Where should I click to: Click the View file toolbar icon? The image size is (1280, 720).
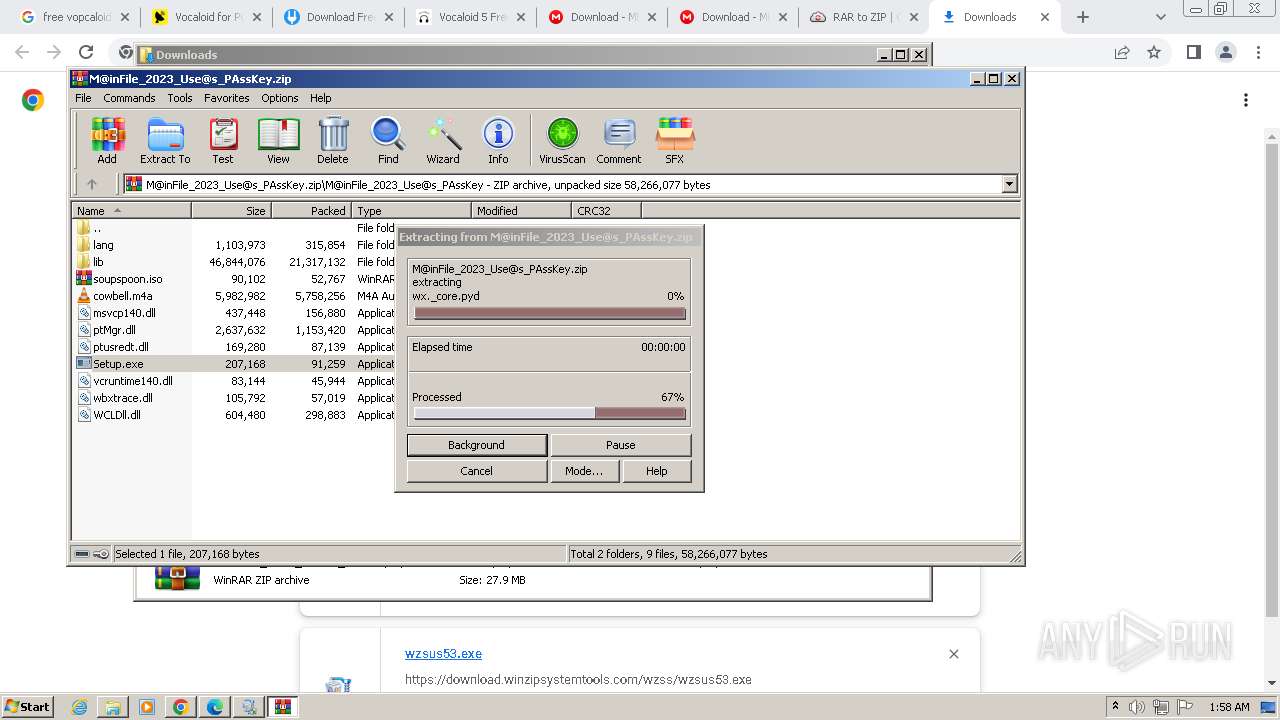click(x=278, y=140)
